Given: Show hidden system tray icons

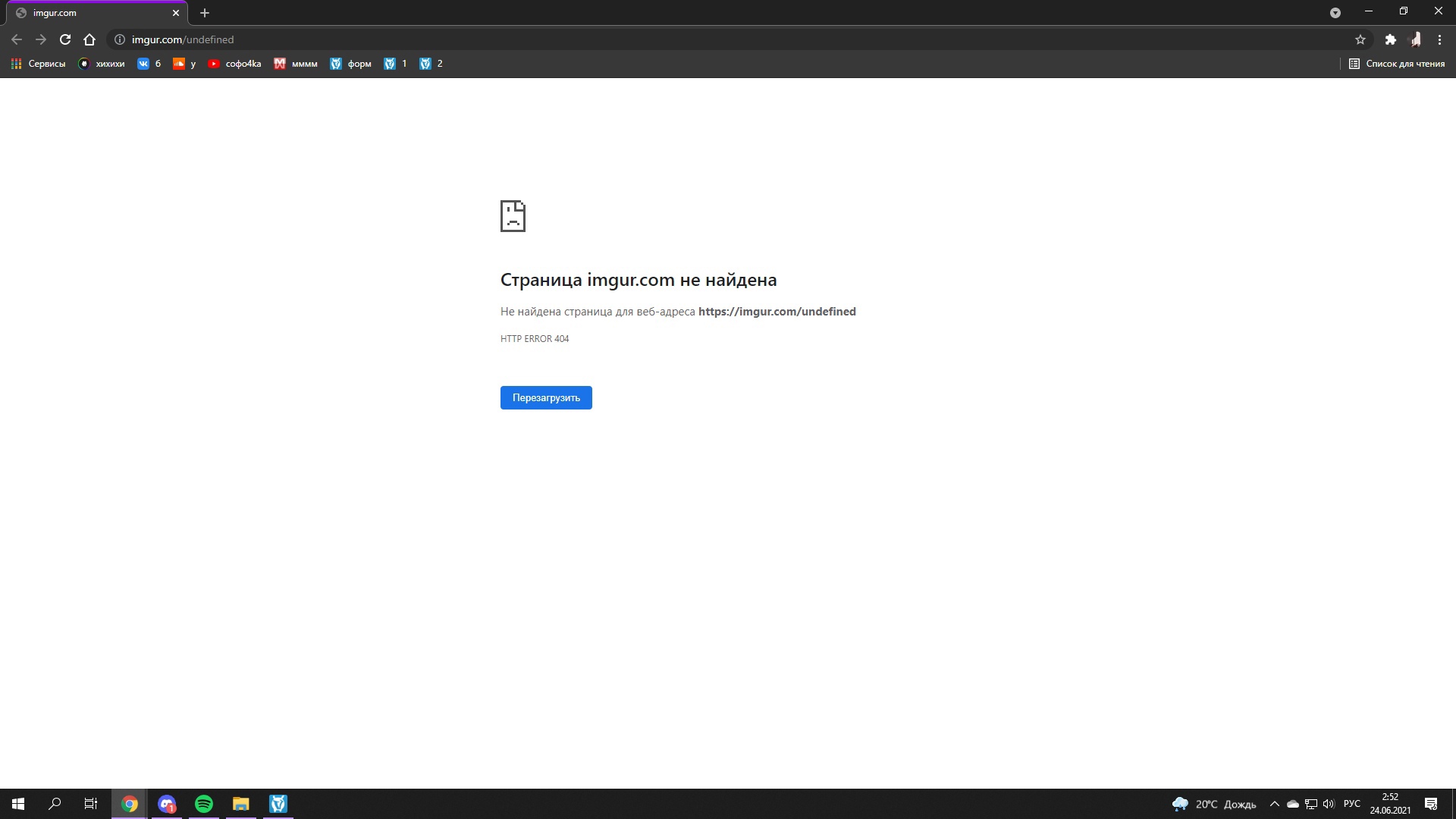Looking at the screenshot, I should point(1275,804).
